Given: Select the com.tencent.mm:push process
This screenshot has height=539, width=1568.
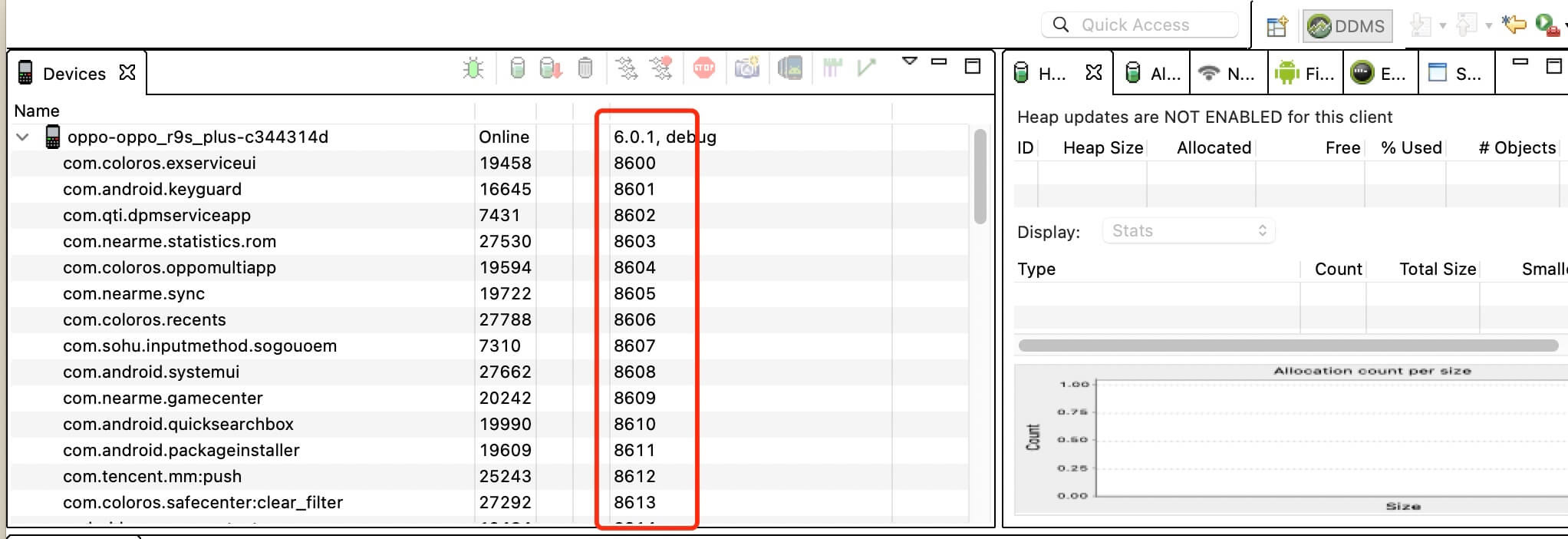Looking at the screenshot, I should pyautogui.click(x=152, y=477).
